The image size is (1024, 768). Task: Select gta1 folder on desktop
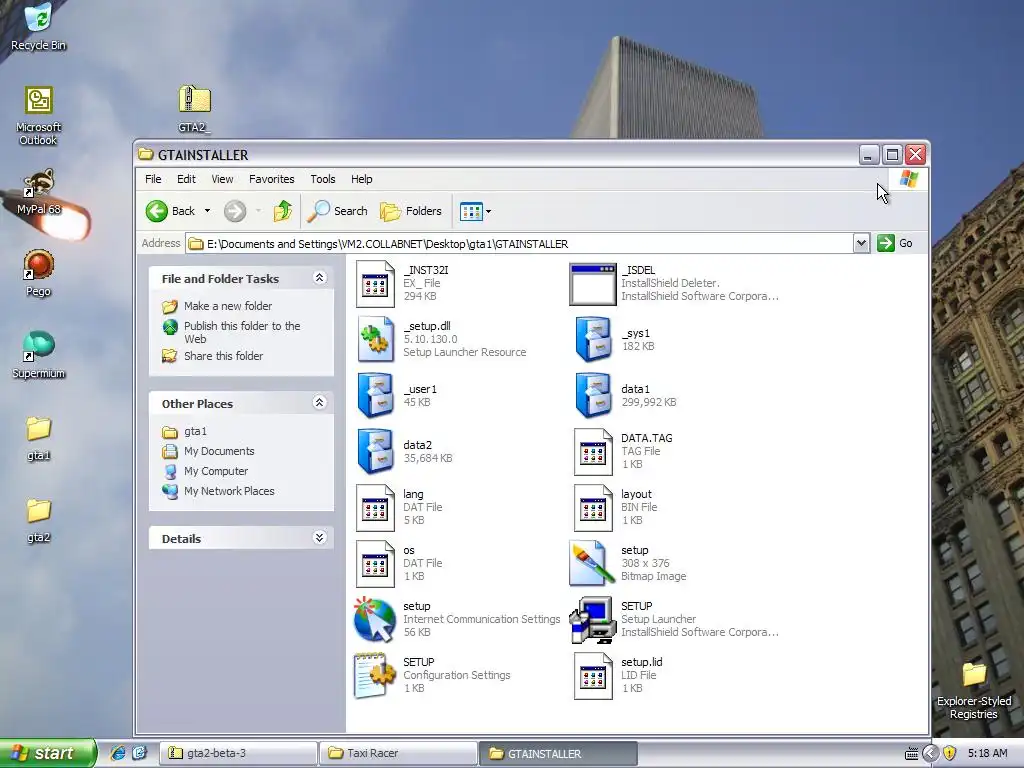coord(39,438)
